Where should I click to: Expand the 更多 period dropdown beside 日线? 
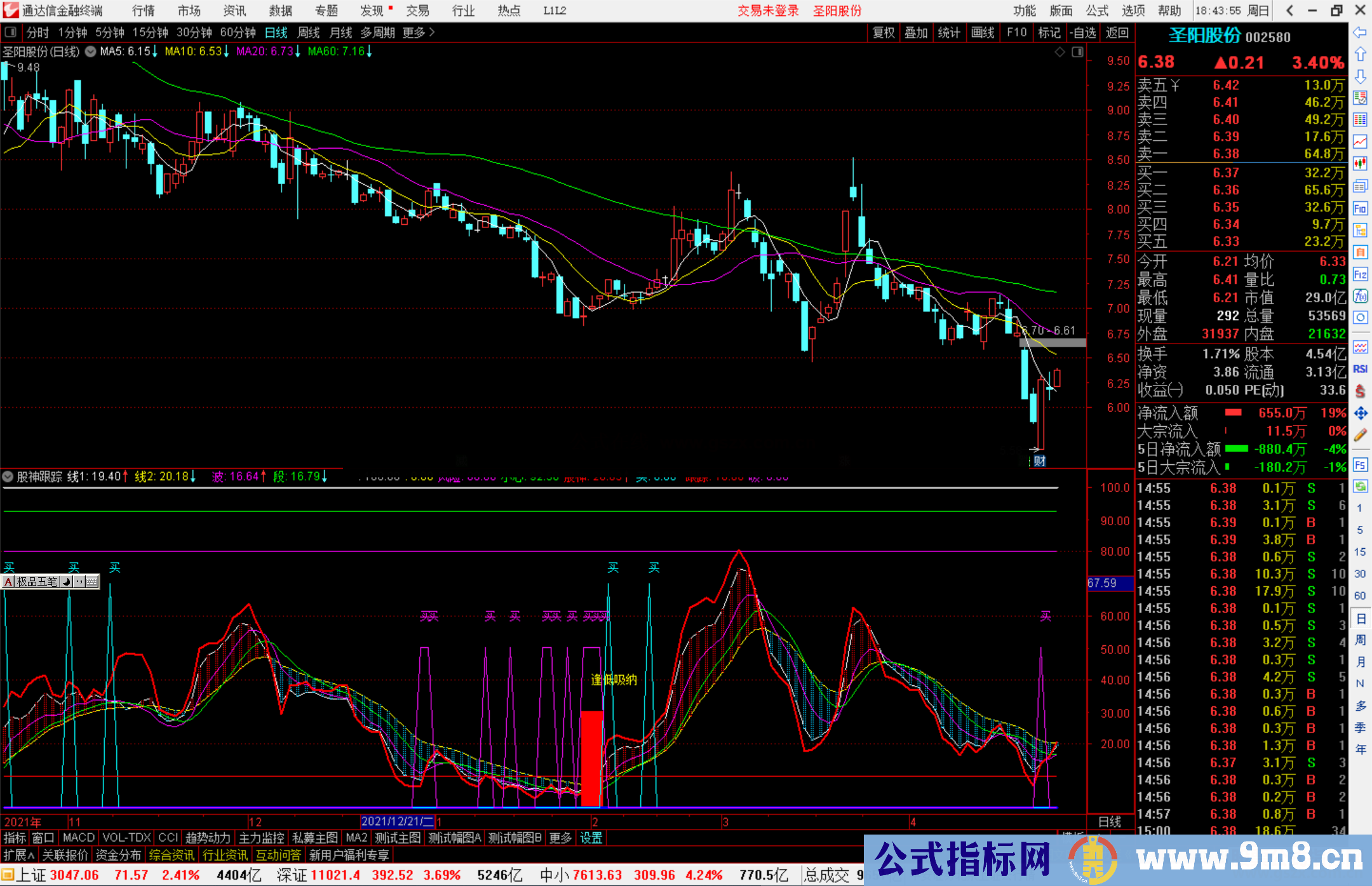click(414, 32)
